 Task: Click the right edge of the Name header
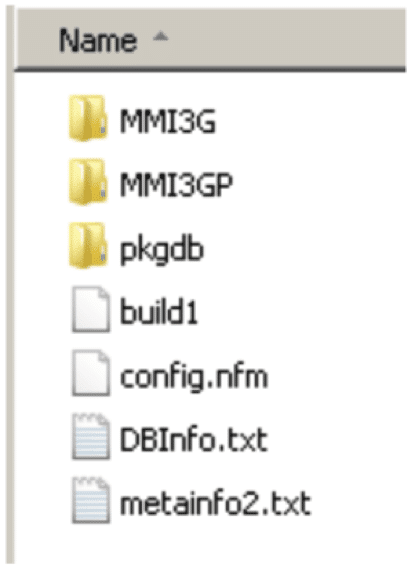click(403, 39)
